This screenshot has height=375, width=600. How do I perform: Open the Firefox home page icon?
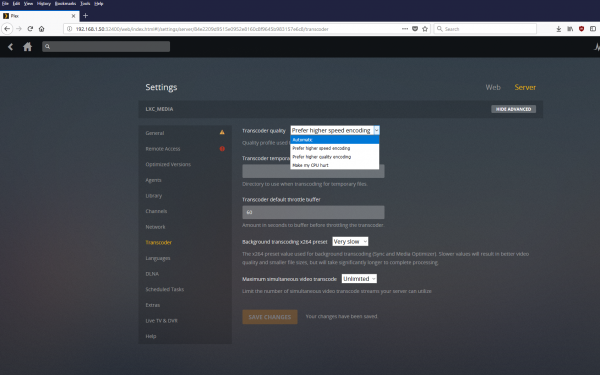click(x=42, y=29)
